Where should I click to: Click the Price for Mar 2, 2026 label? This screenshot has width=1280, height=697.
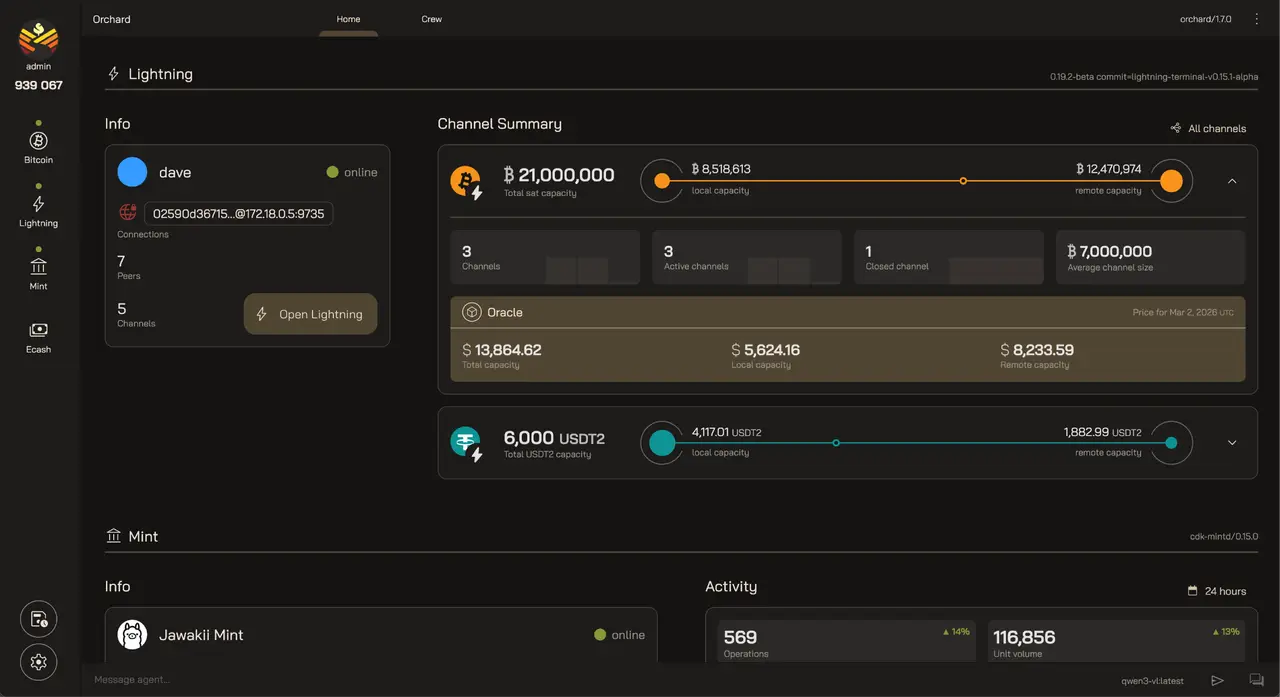coord(1183,312)
